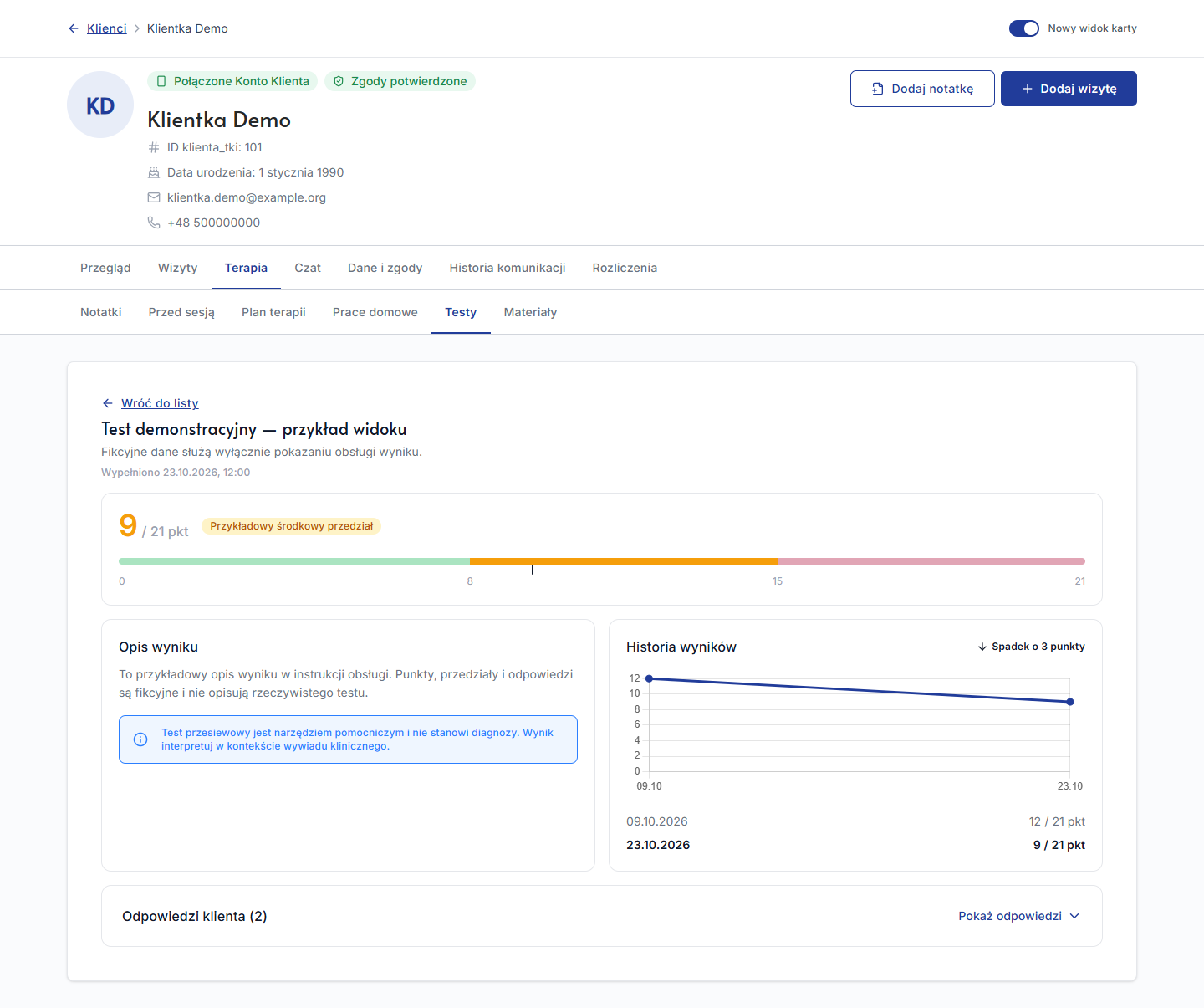This screenshot has width=1204, height=1008.
Task: Click the Przykładowy środkowy przedział badge
Action: point(291,526)
